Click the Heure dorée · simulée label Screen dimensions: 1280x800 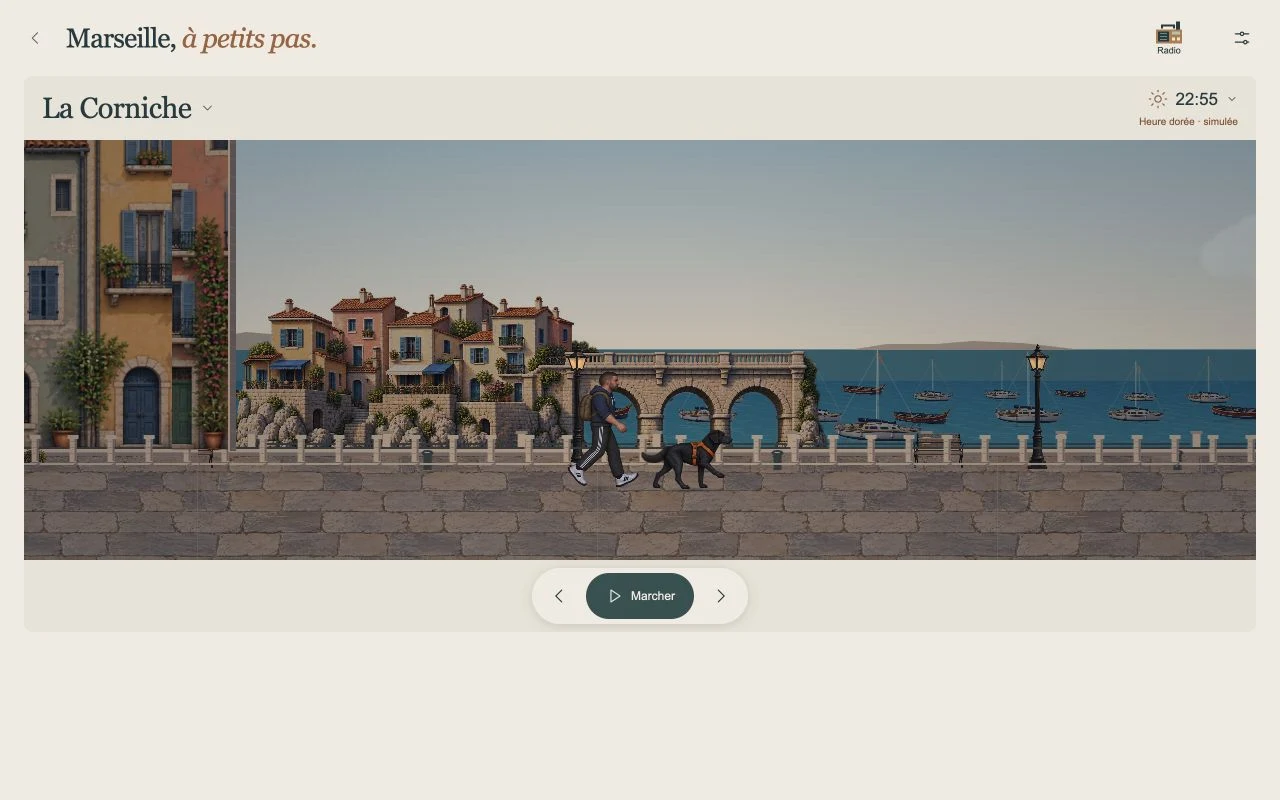coord(1188,122)
